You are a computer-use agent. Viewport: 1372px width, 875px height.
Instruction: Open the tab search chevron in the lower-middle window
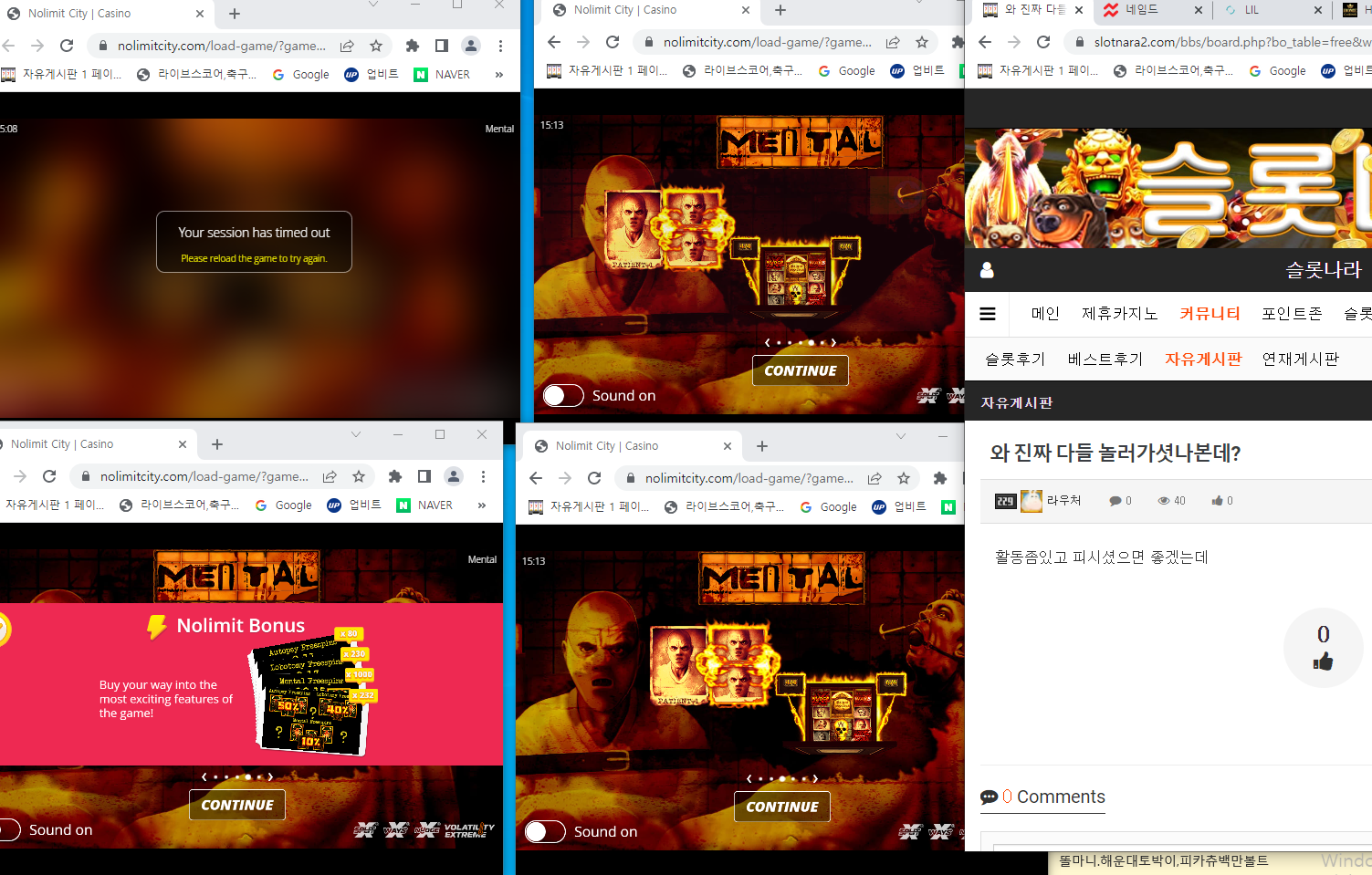pyautogui.click(x=901, y=436)
